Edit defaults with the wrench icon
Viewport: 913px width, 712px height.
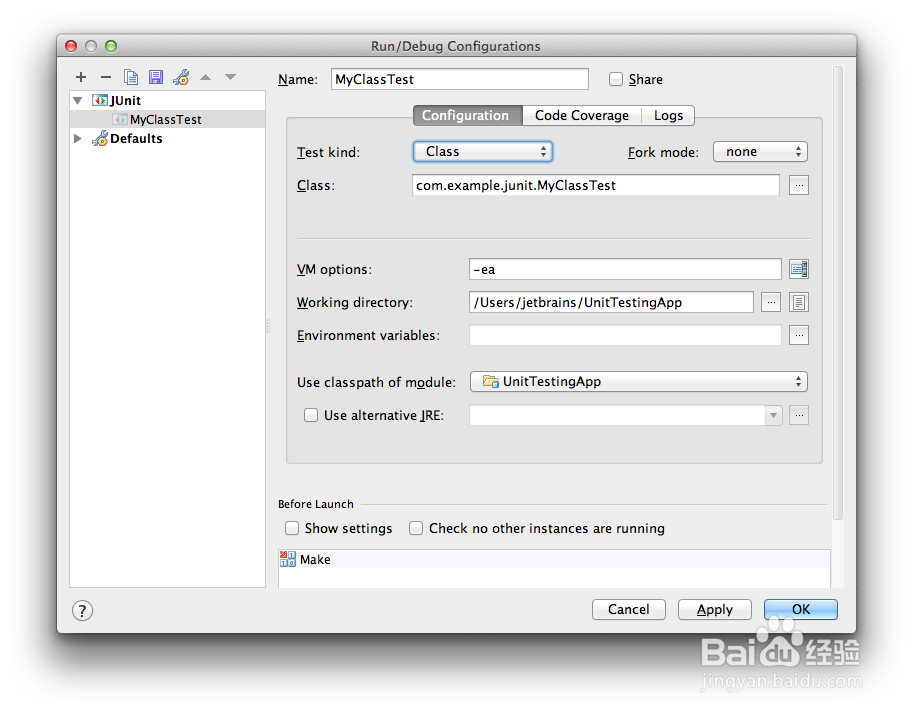[x=182, y=77]
